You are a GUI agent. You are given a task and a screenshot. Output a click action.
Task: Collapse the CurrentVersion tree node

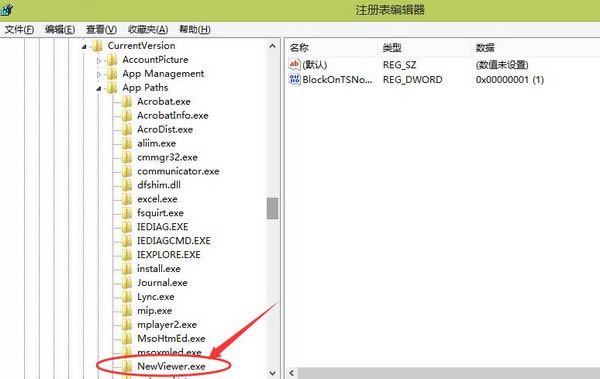click(x=84, y=47)
